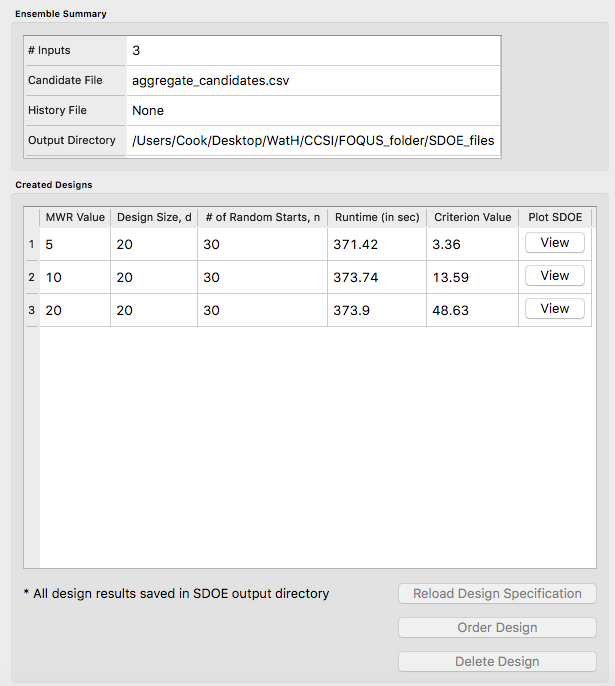Screen dimensions: 615x686
Task: Click View button for MWR value 5
Action: point(554,243)
